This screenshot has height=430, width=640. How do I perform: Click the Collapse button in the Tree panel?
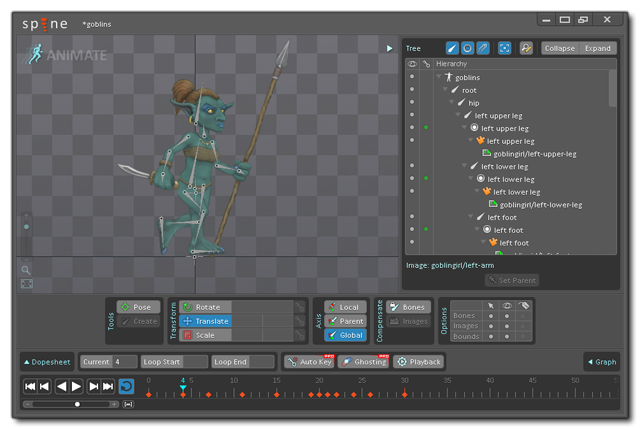click(559, 48)
